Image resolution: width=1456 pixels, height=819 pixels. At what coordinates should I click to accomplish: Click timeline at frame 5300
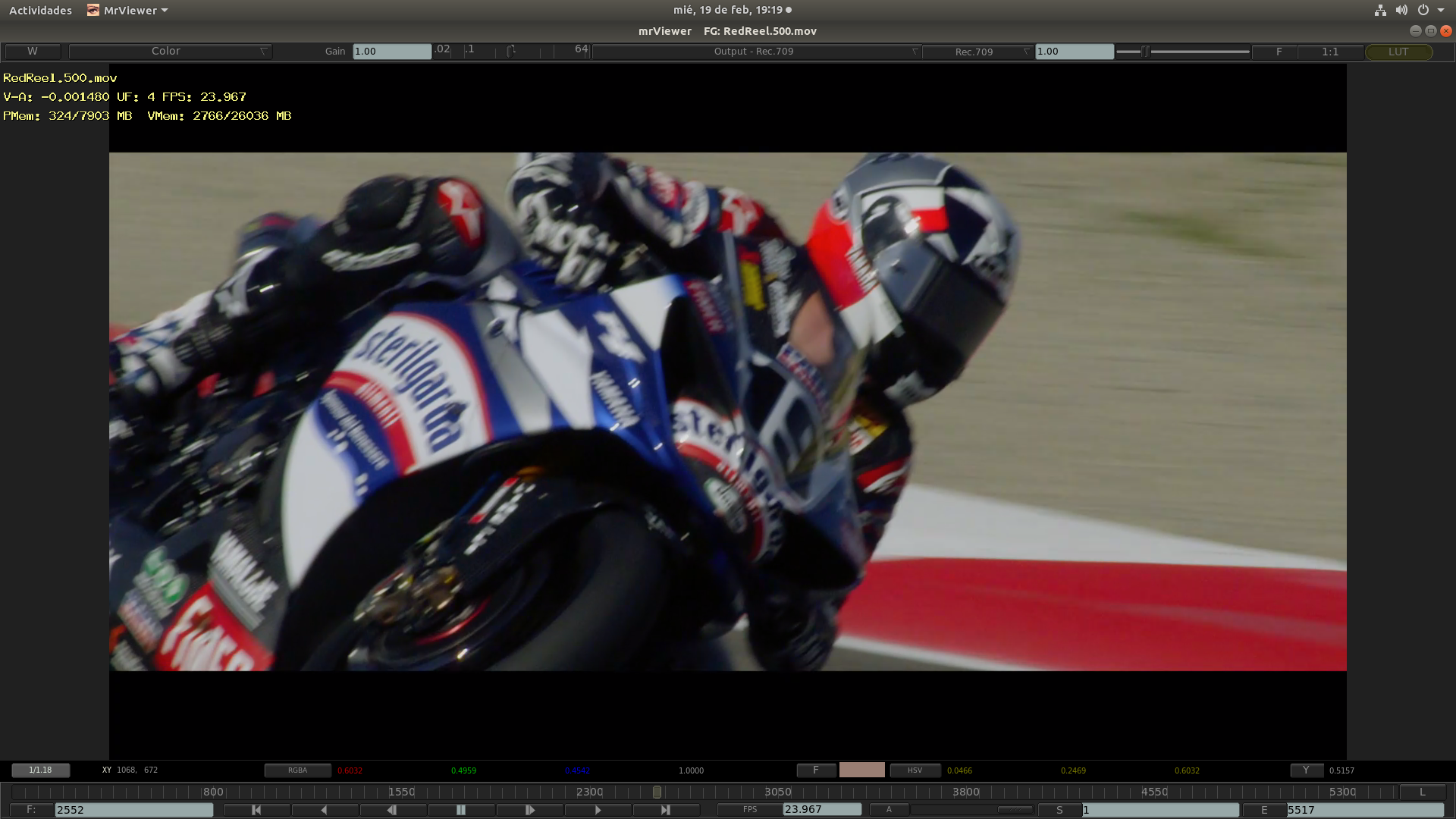point(1342,792)
